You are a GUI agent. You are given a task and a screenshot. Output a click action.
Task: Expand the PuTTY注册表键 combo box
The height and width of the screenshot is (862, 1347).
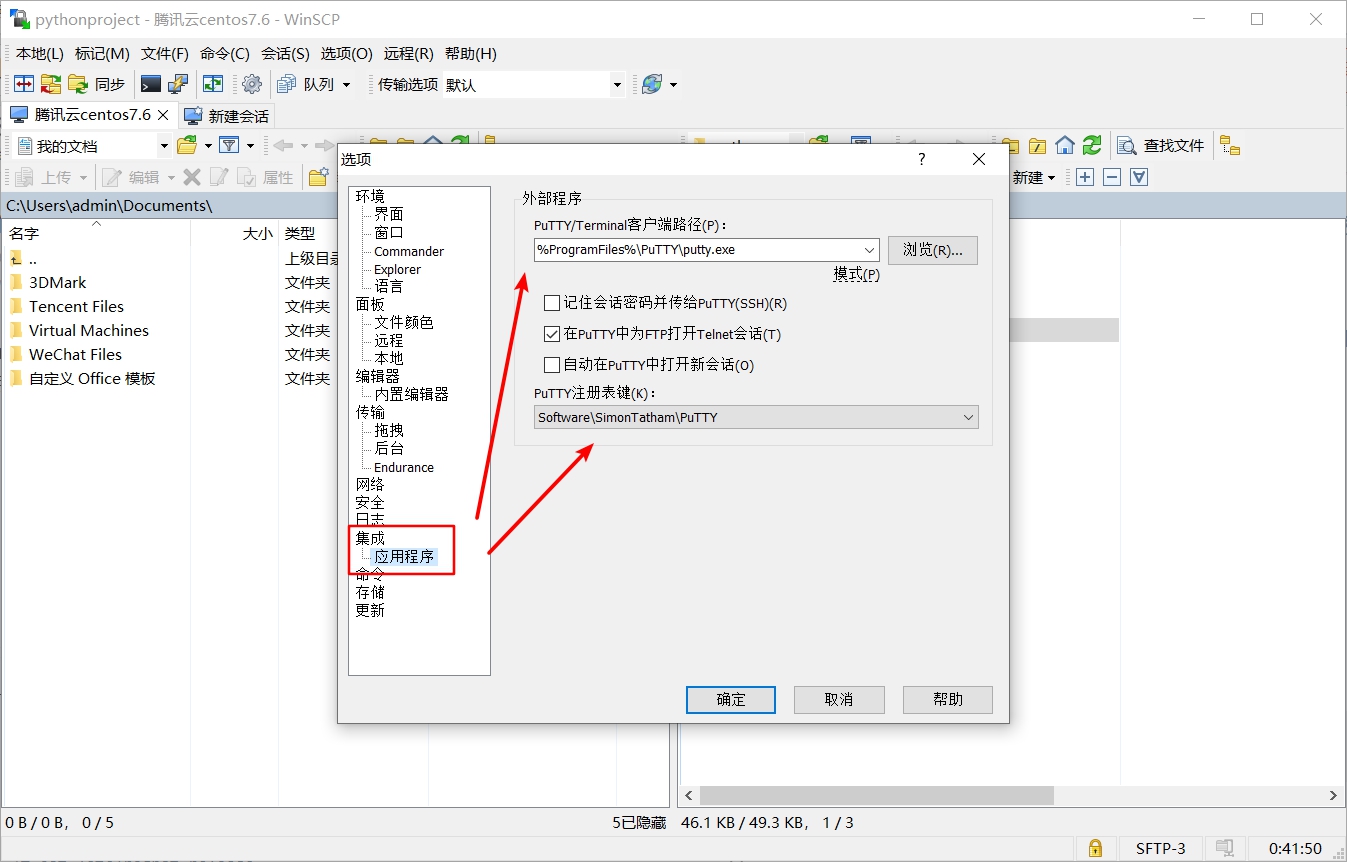coord(967,417)
